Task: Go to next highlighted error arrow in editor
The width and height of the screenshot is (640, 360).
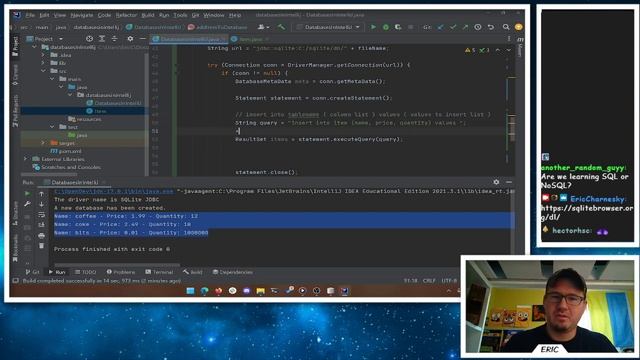Action: click(509, 50)
